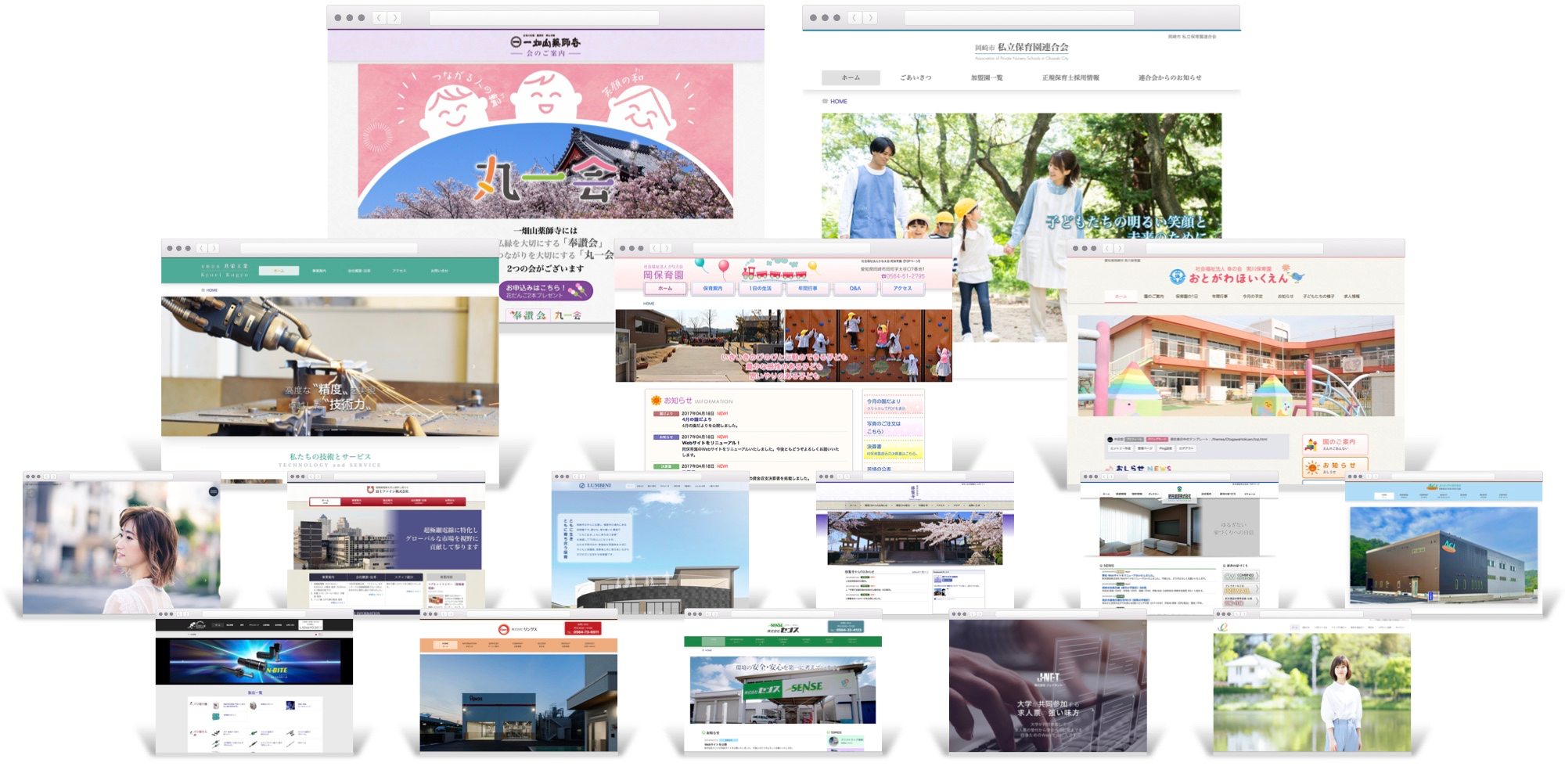Viewport: 1565px width, 784px height.
Task: Click forward arrow in 私立保育園連合会 browser window
Action: click(870, 18)
